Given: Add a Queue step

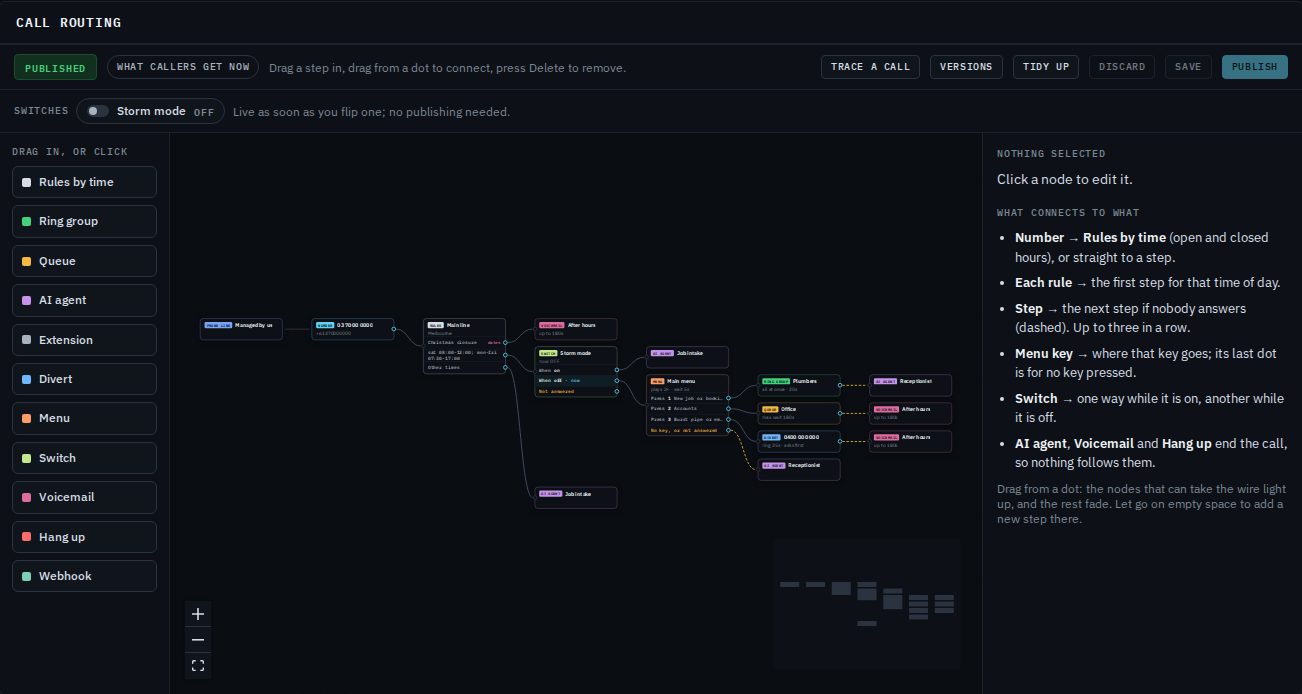Looking at the screenshot, I should coord(84,261).
